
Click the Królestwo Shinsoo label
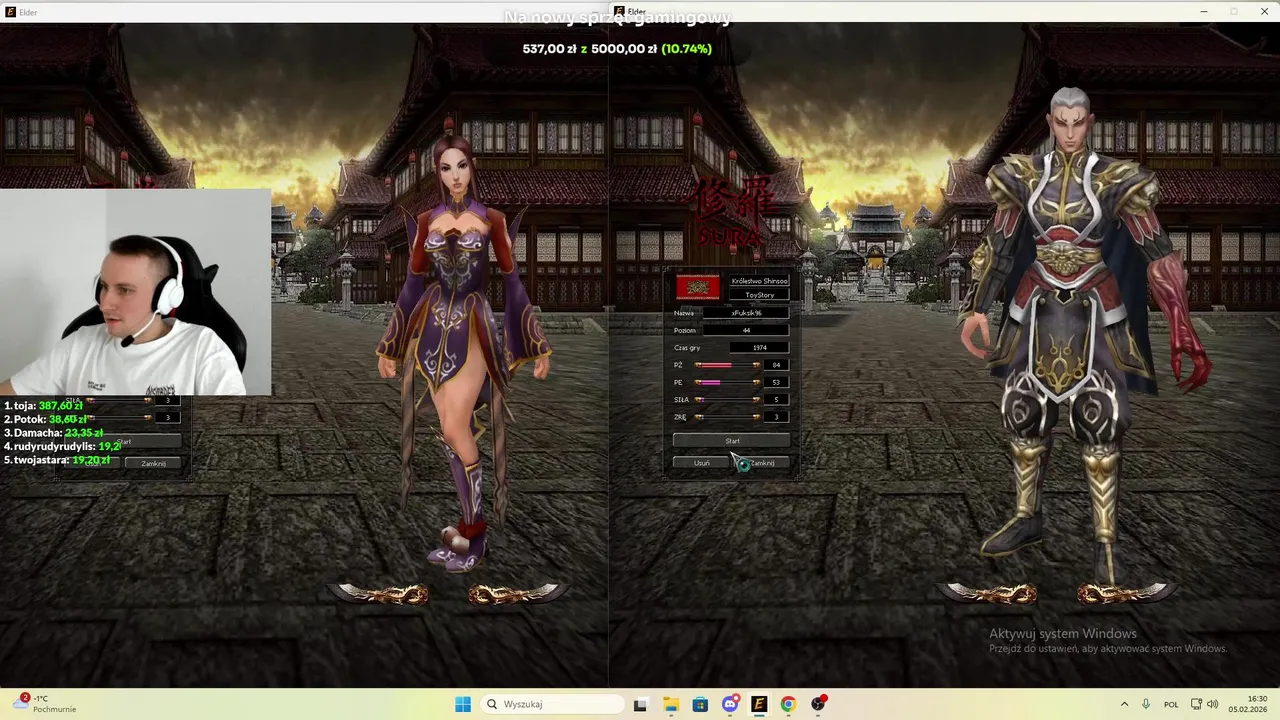[x=760, y=281]
